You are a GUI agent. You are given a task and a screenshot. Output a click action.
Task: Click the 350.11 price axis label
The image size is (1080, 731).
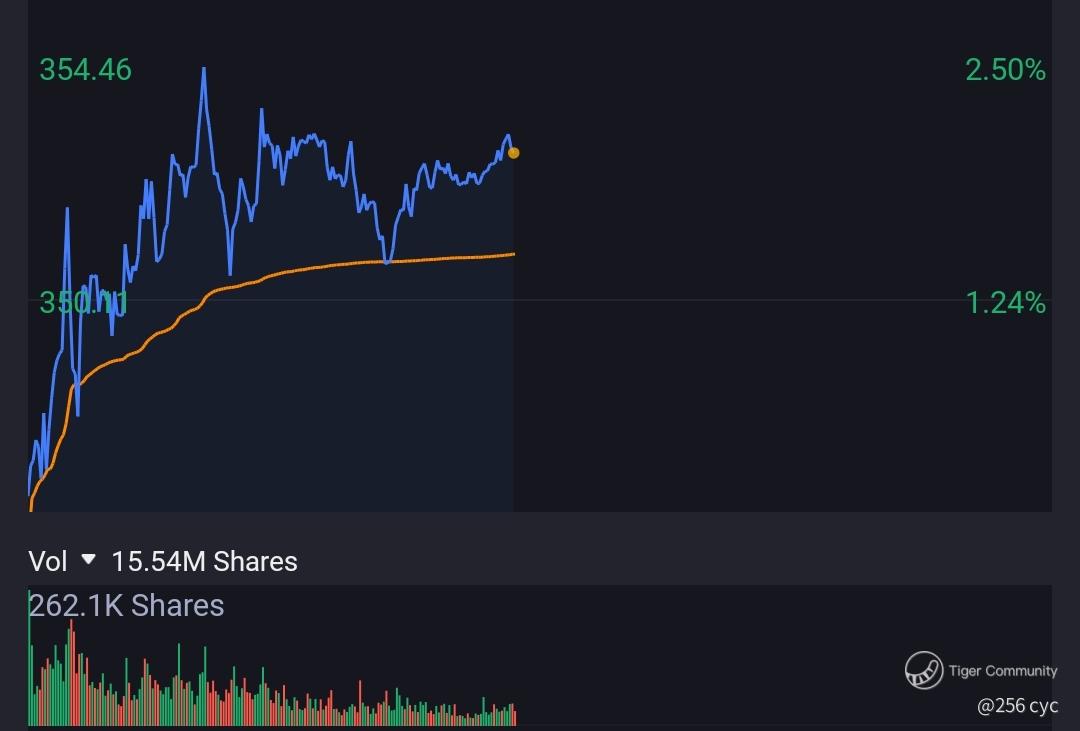click(x=83, y=303)
